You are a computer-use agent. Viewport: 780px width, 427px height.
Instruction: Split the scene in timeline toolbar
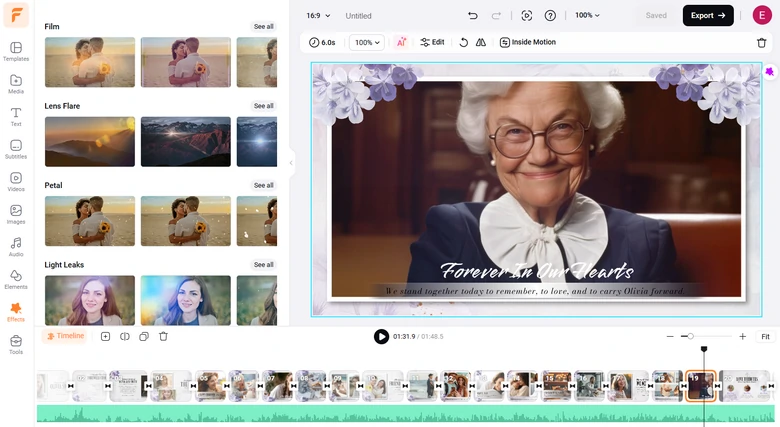(125, 337)
